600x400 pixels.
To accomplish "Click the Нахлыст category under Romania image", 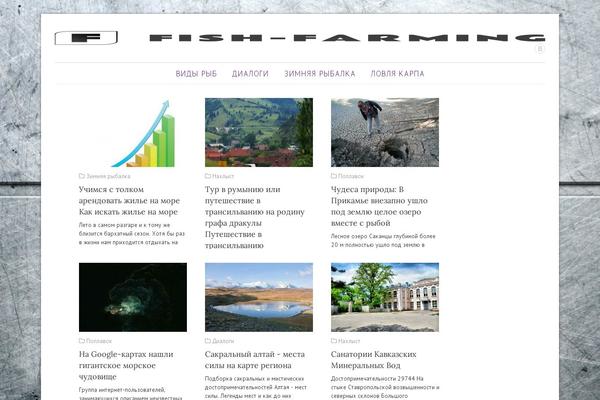I will [223, 176].
